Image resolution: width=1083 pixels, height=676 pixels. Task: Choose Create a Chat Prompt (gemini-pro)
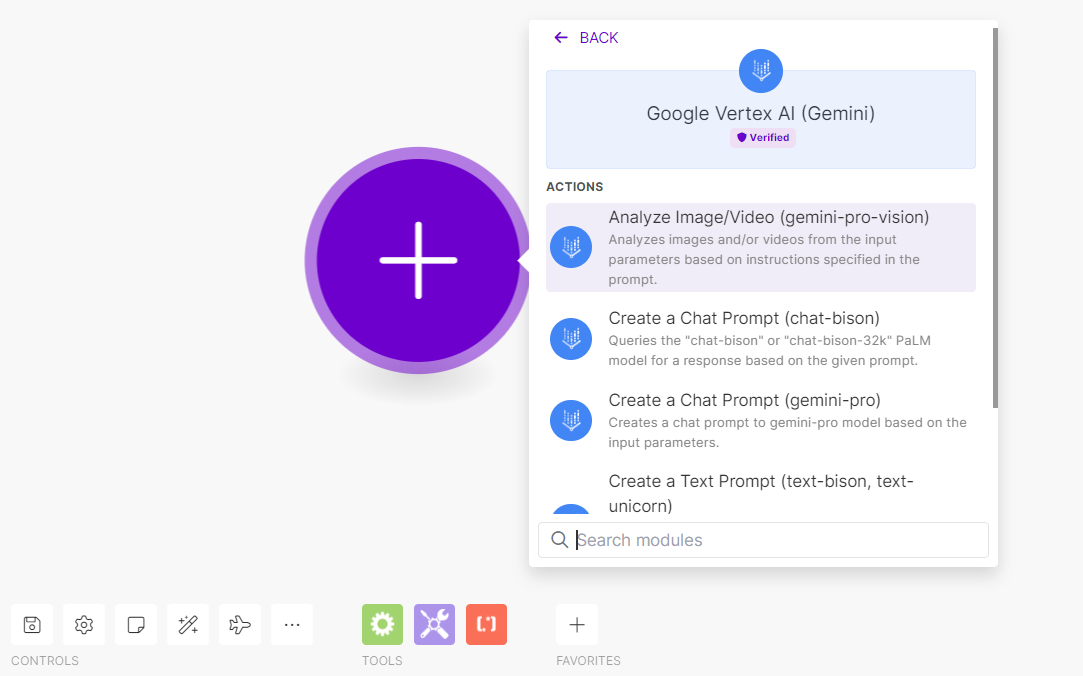(x=760, y=421)
